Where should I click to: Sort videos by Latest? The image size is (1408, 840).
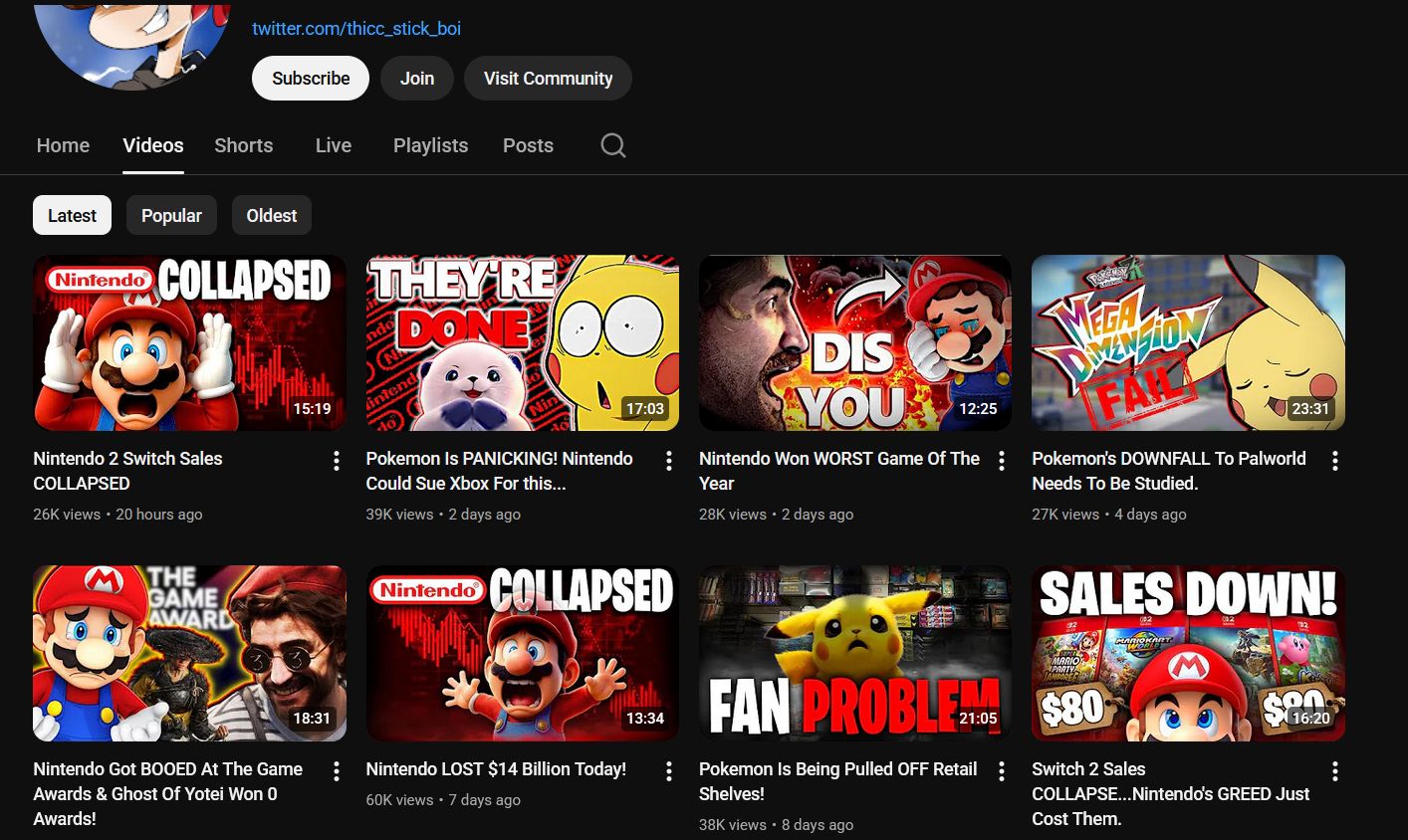point(72,215)
